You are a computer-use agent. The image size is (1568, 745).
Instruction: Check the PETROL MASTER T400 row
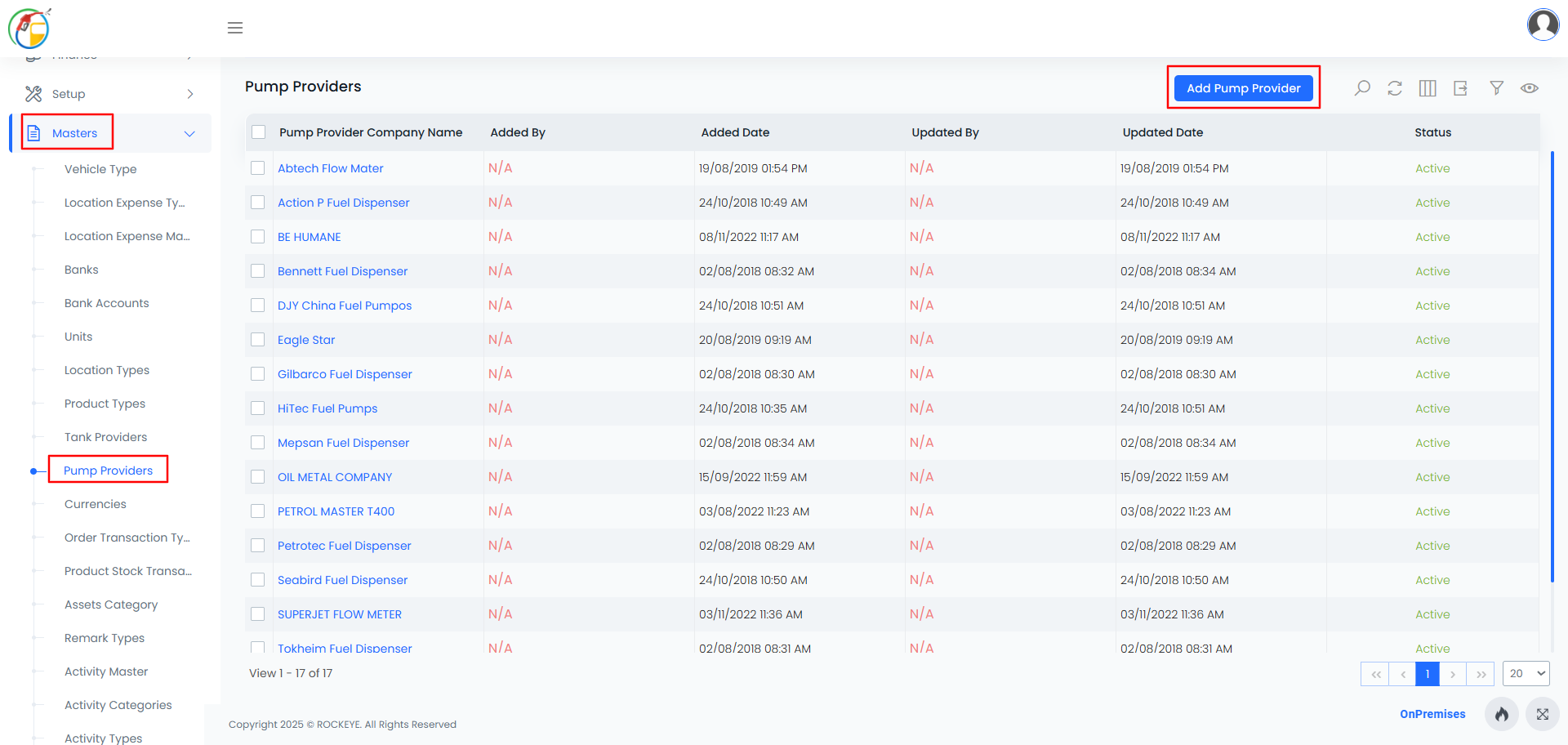click(258, 511)
